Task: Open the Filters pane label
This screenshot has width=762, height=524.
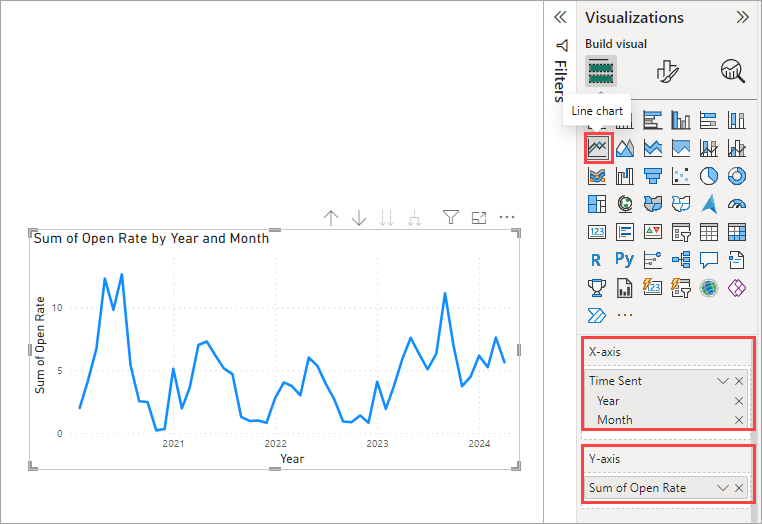Action: pyautogui.click(x=560, y=81)
